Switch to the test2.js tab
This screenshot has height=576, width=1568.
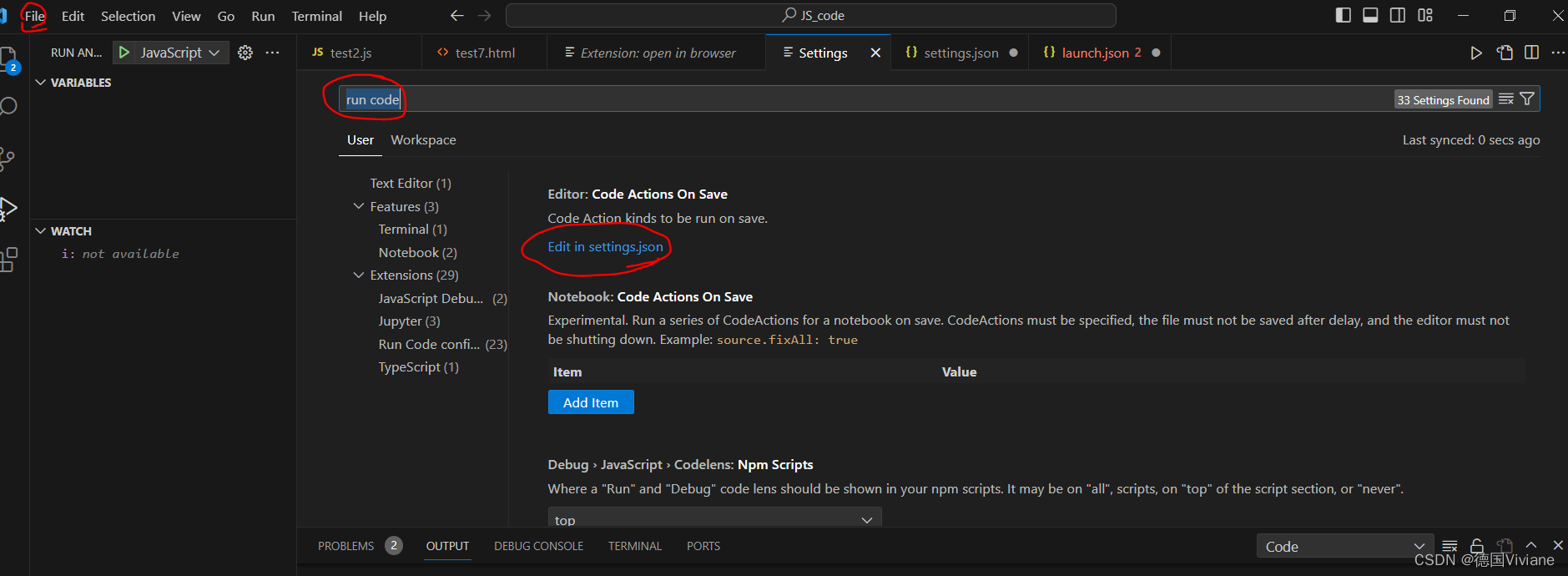[360, 53]
